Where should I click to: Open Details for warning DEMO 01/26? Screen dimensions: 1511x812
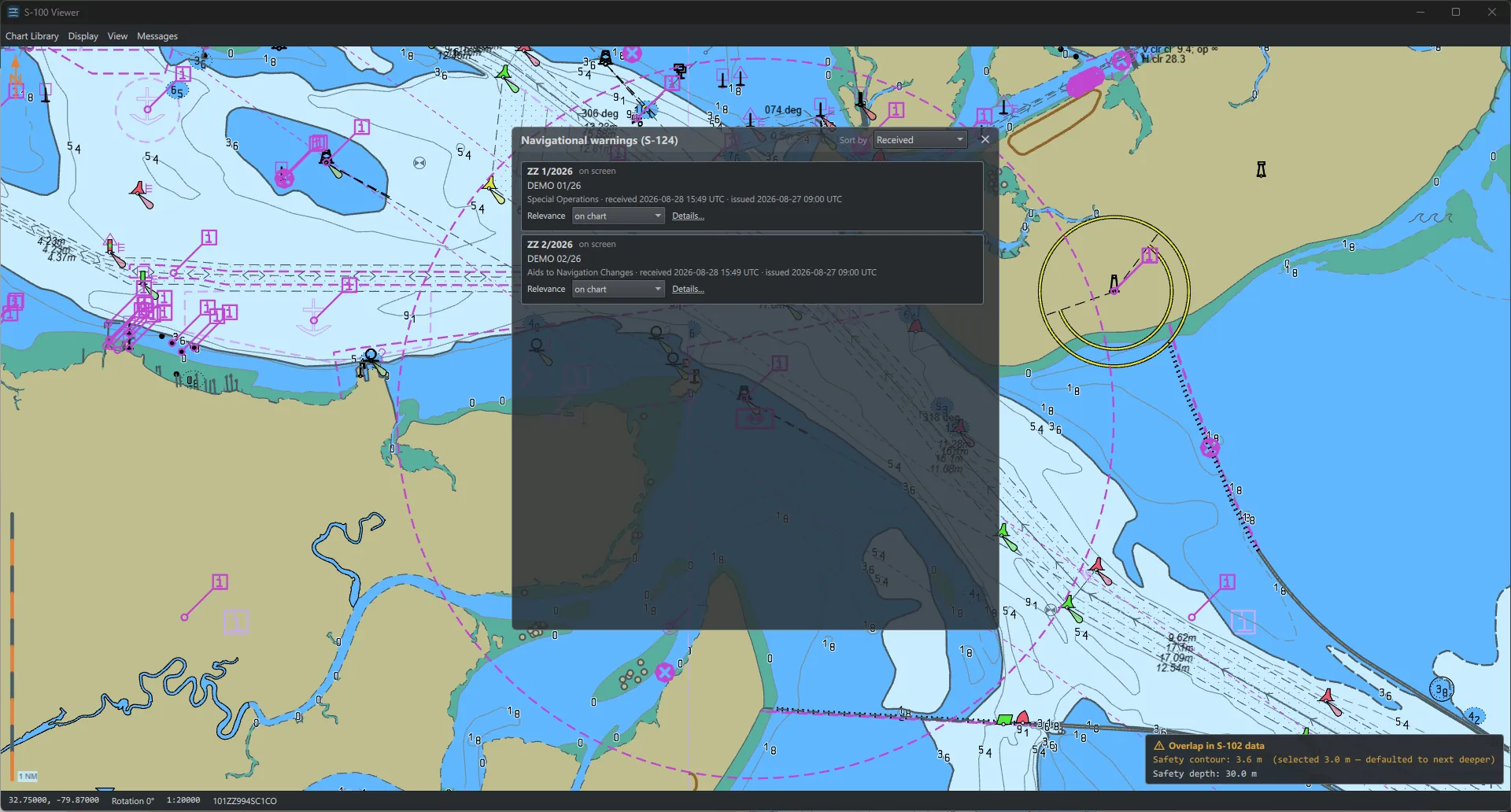688,216
